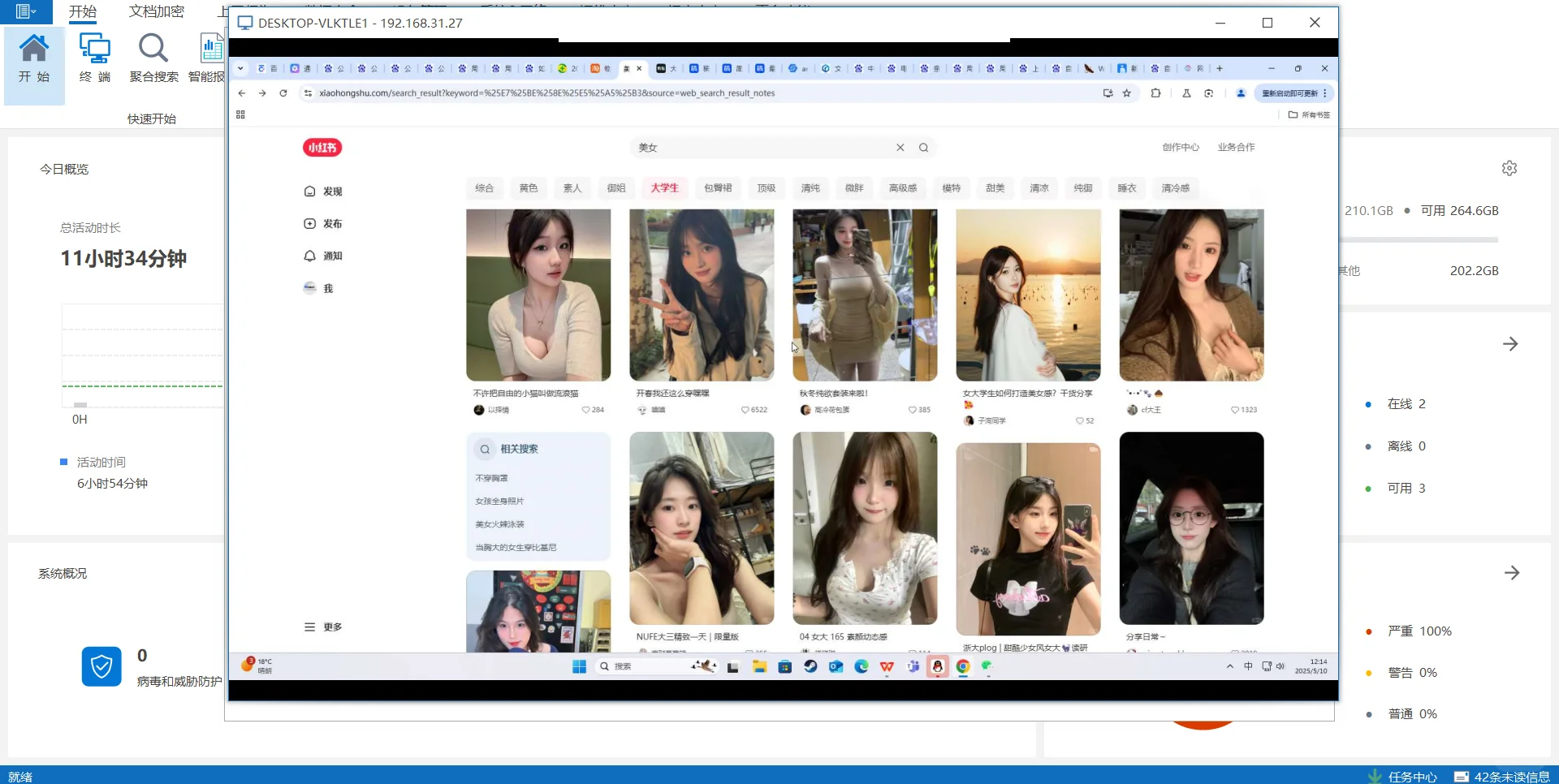The width and height of the screenshot is (1559, 784).
Task: Clear the search box with X icon
Action: coord(900,148)
